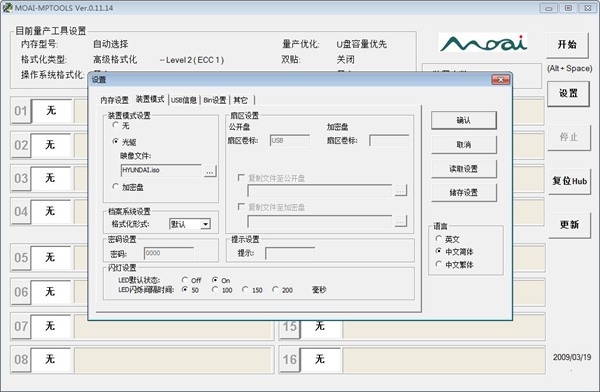Click the 复制文件至公开盘 path field
The height and width of the screenshot is (392, 600).
pyautogui.click(x=320, y=190)
